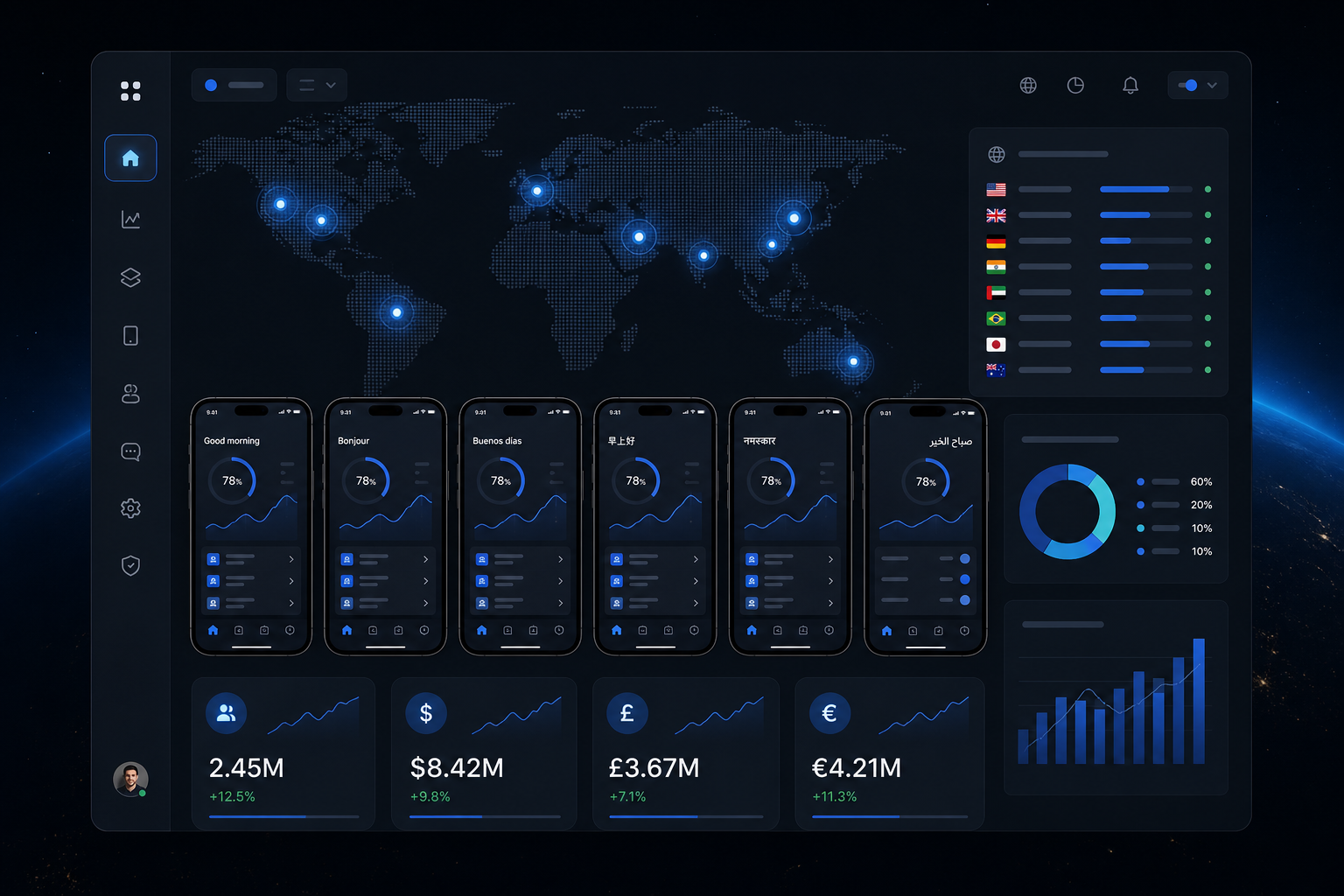This screenshot has height=896, width=1344.
Task: Expand the list view dropdown in top bar
Action: pyautogui.click(x=317, y=85)
